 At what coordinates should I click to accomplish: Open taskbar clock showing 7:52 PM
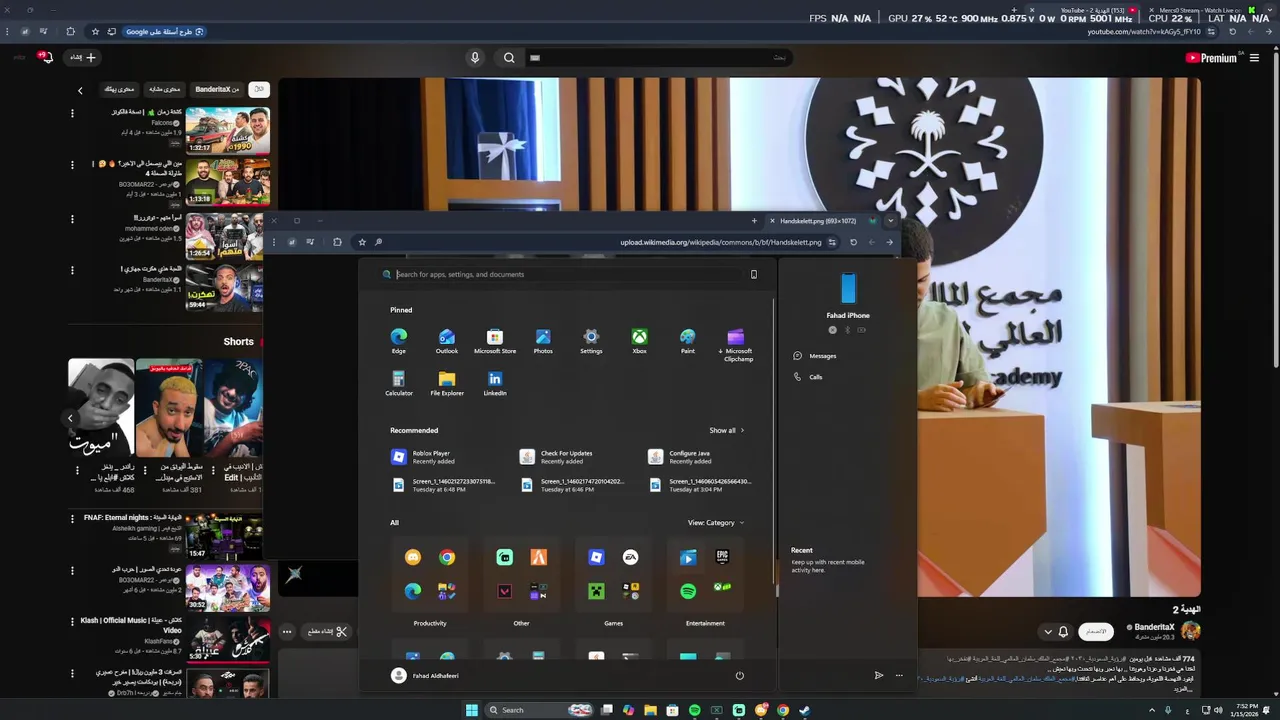(x=1246, y=710)
